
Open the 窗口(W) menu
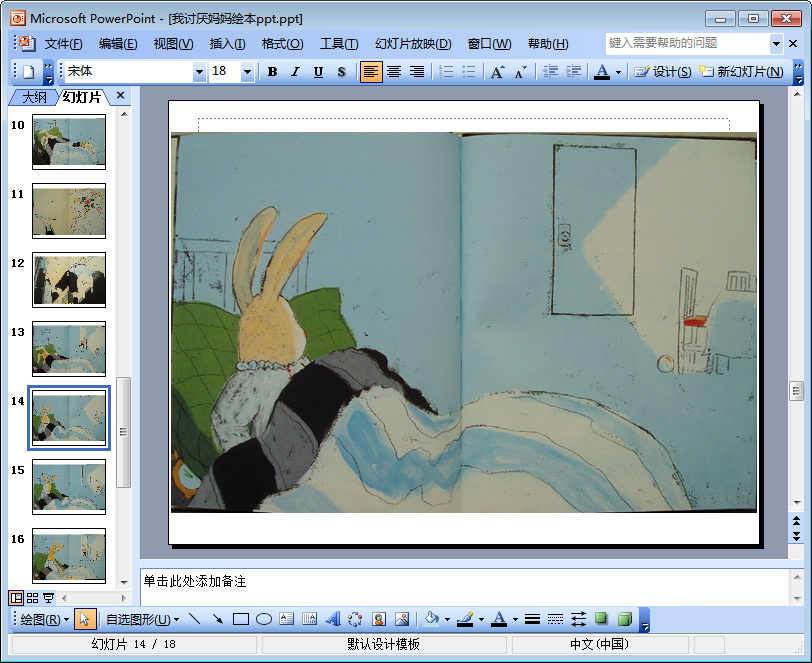point(489,44)
